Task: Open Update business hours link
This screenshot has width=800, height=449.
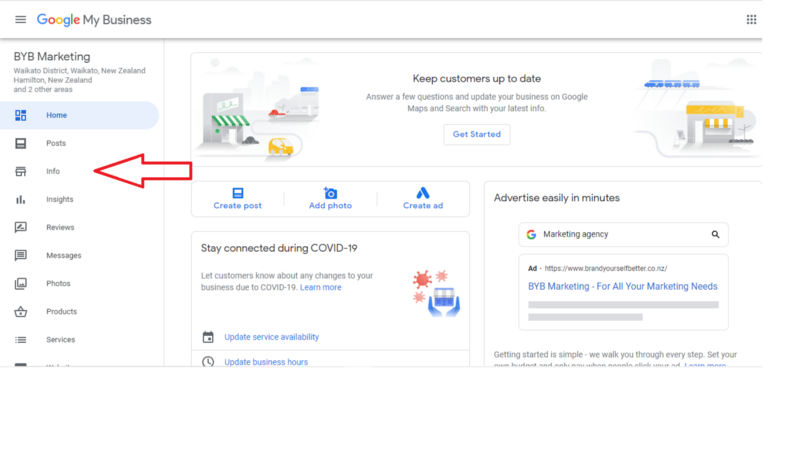Action: pyautogui.click(x=266, y=362)
